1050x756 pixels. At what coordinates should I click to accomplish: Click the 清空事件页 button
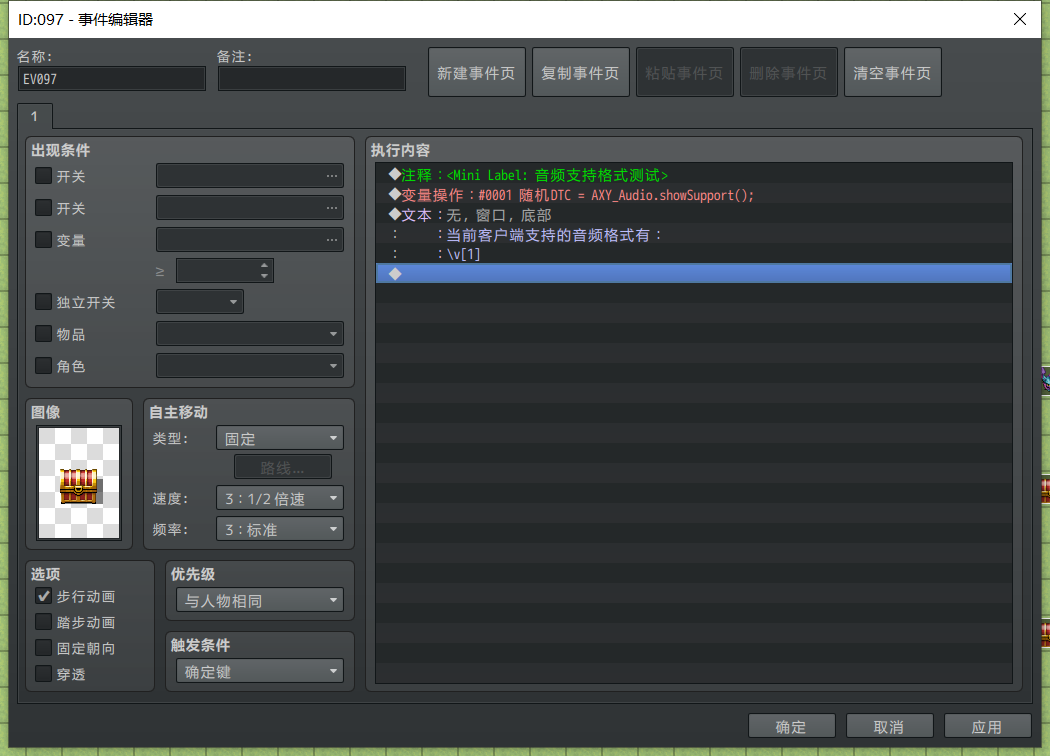893,72
